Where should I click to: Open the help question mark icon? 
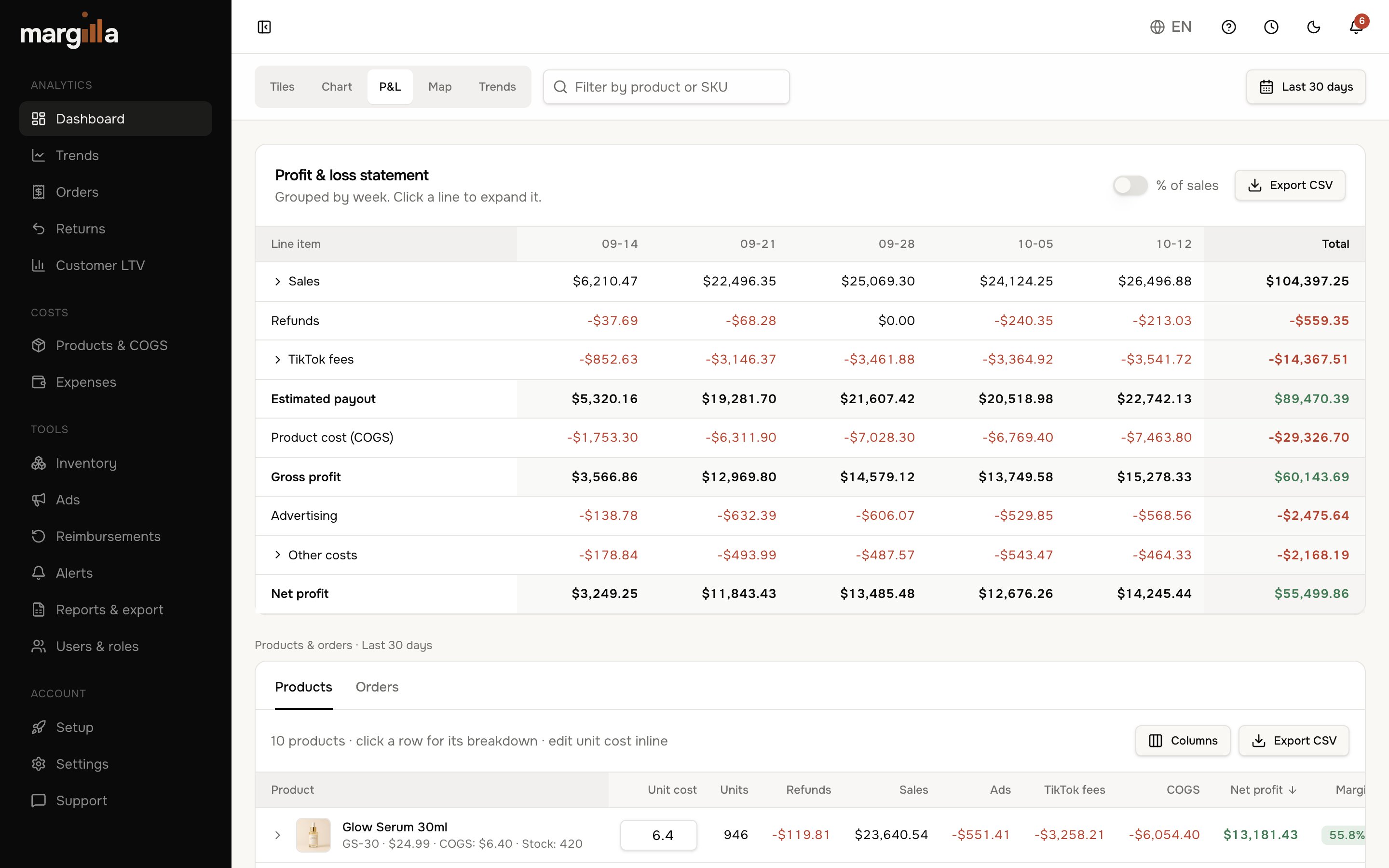tap(1228, 27)
